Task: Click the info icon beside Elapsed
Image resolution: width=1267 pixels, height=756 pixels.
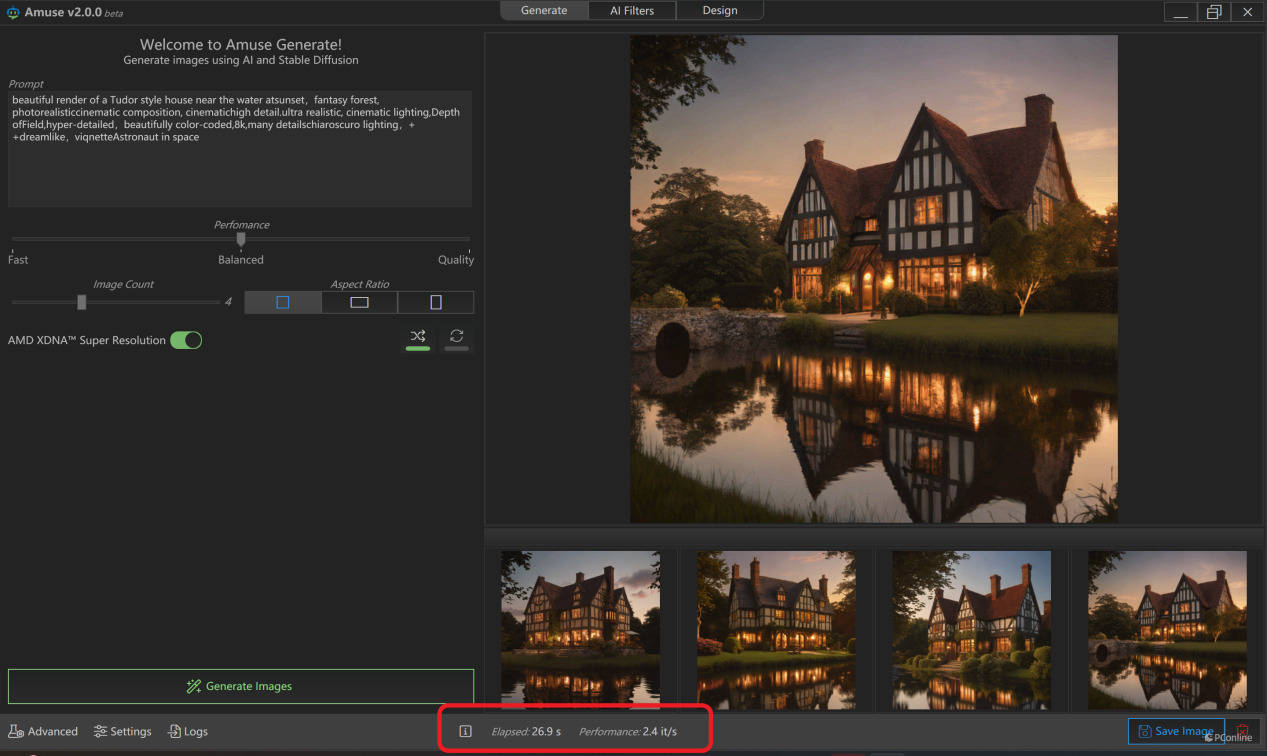Action: 465,731
